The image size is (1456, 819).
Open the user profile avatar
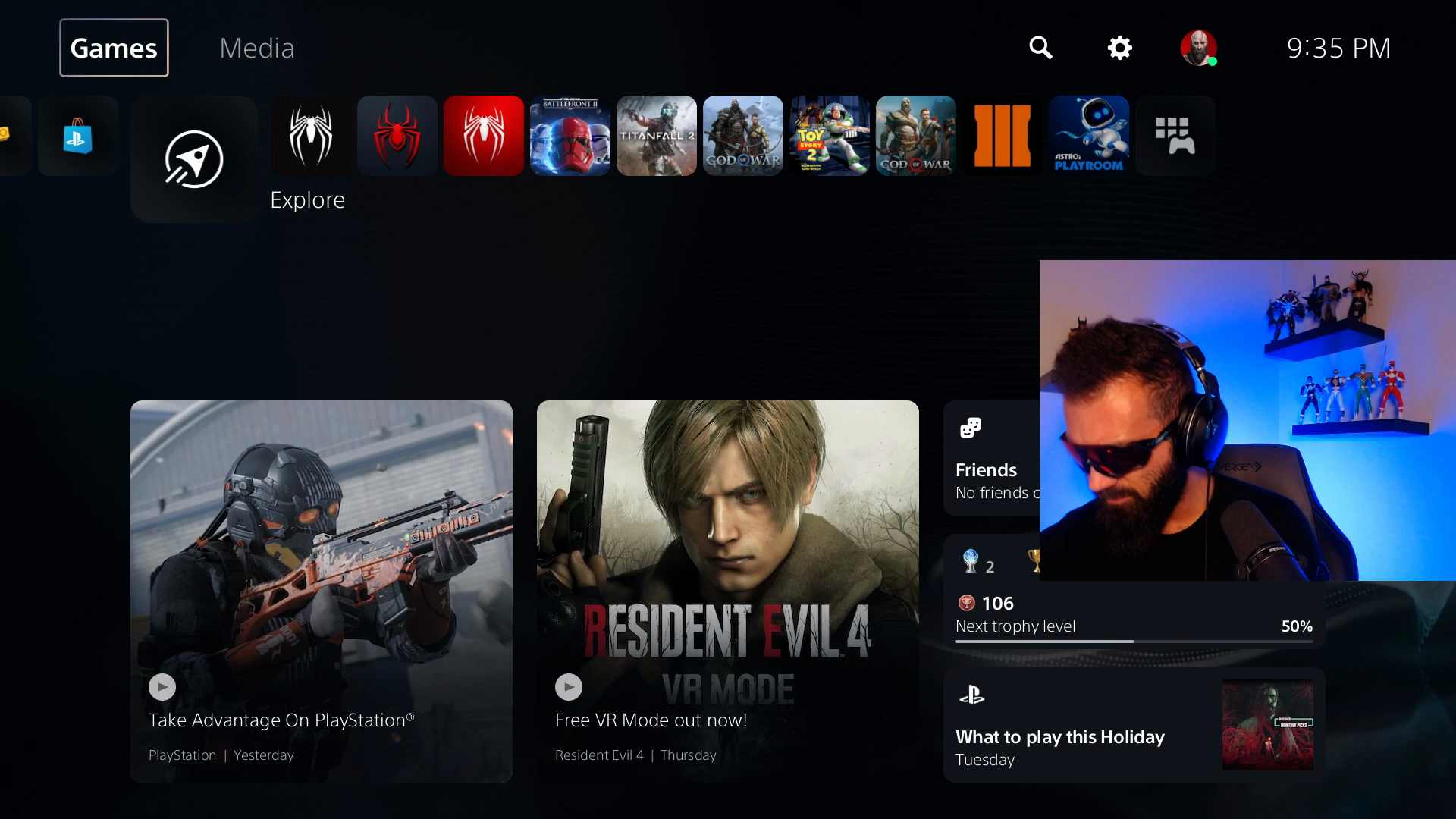pos(1199,48)
